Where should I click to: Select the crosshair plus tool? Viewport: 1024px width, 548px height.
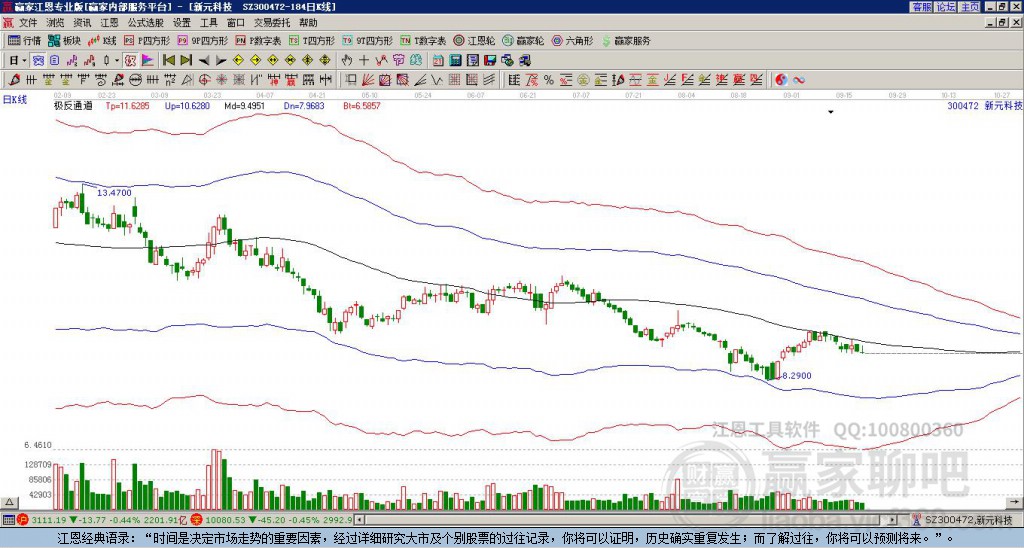tap(364, 61)
